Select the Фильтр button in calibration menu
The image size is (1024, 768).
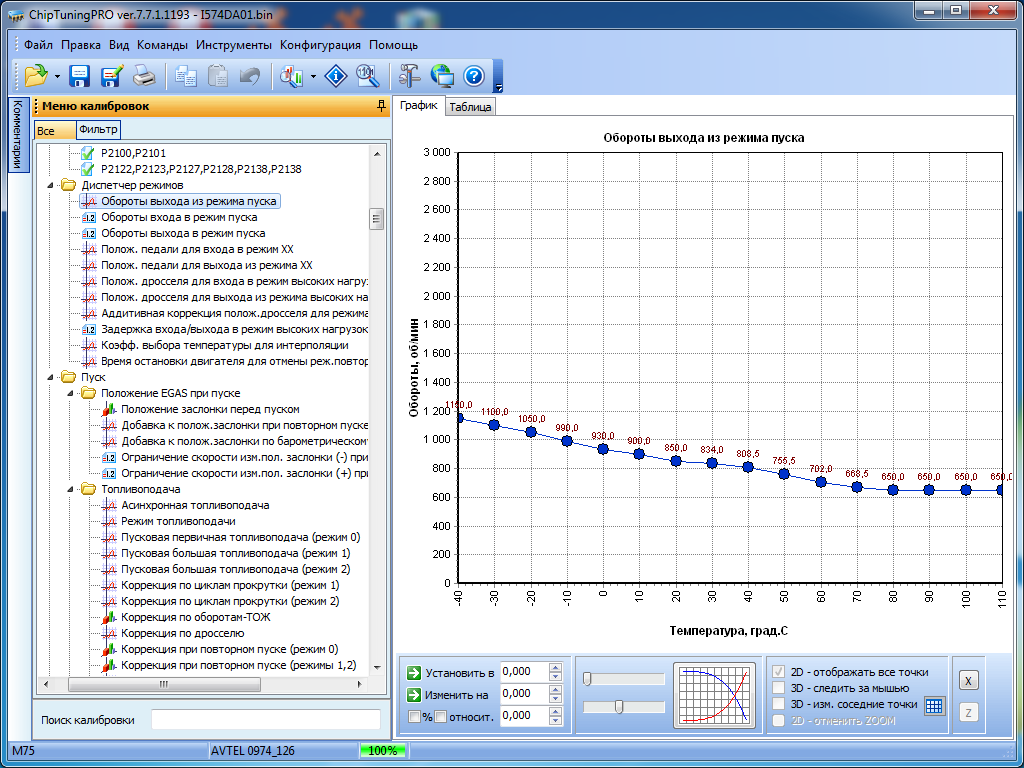click(98, 130)
